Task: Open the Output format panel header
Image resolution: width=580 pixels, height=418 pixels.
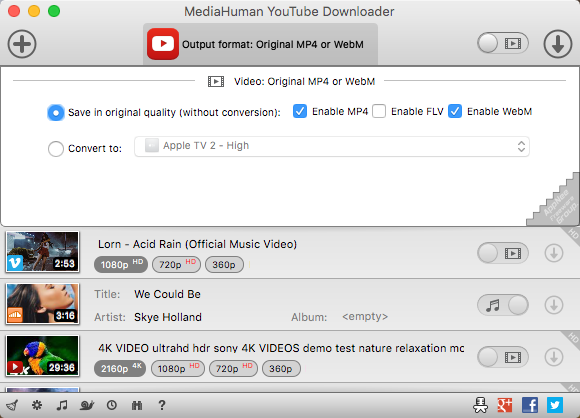Action: pos(260,44)
